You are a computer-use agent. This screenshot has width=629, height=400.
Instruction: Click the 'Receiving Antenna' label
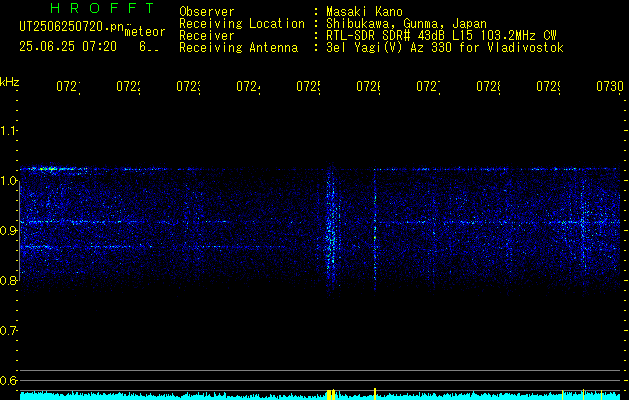(x=239, y=48)
